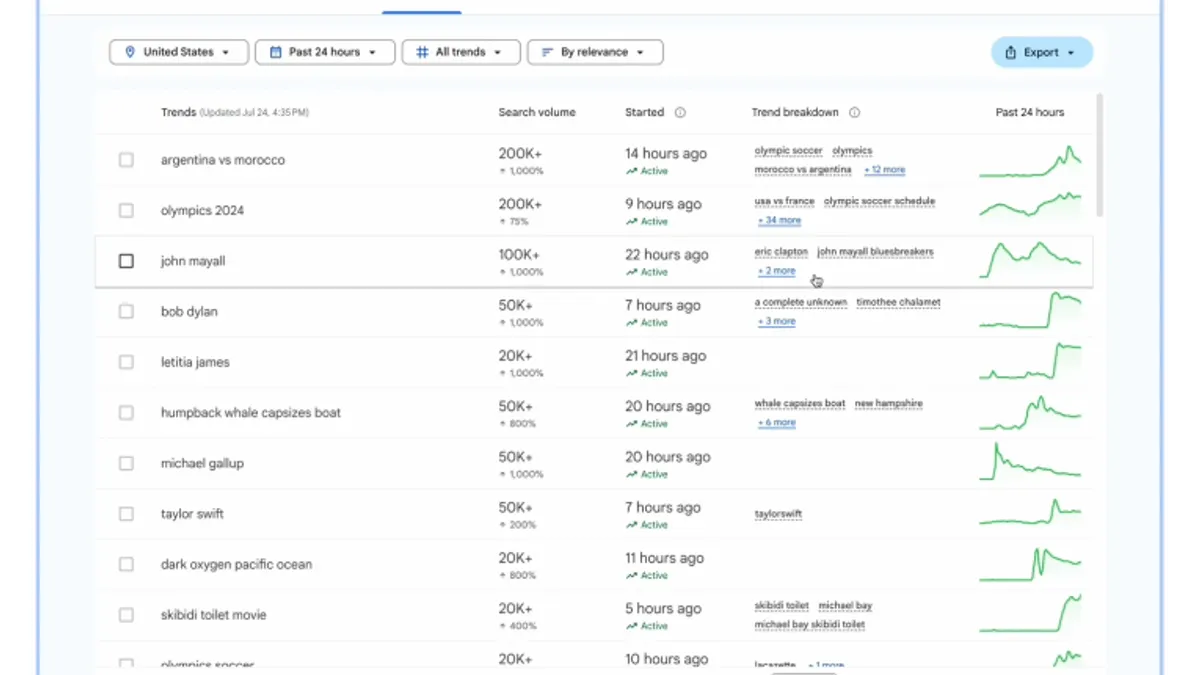Click the Search volume column header
This screenshot has width=1200, height=675.
[537, 113]
